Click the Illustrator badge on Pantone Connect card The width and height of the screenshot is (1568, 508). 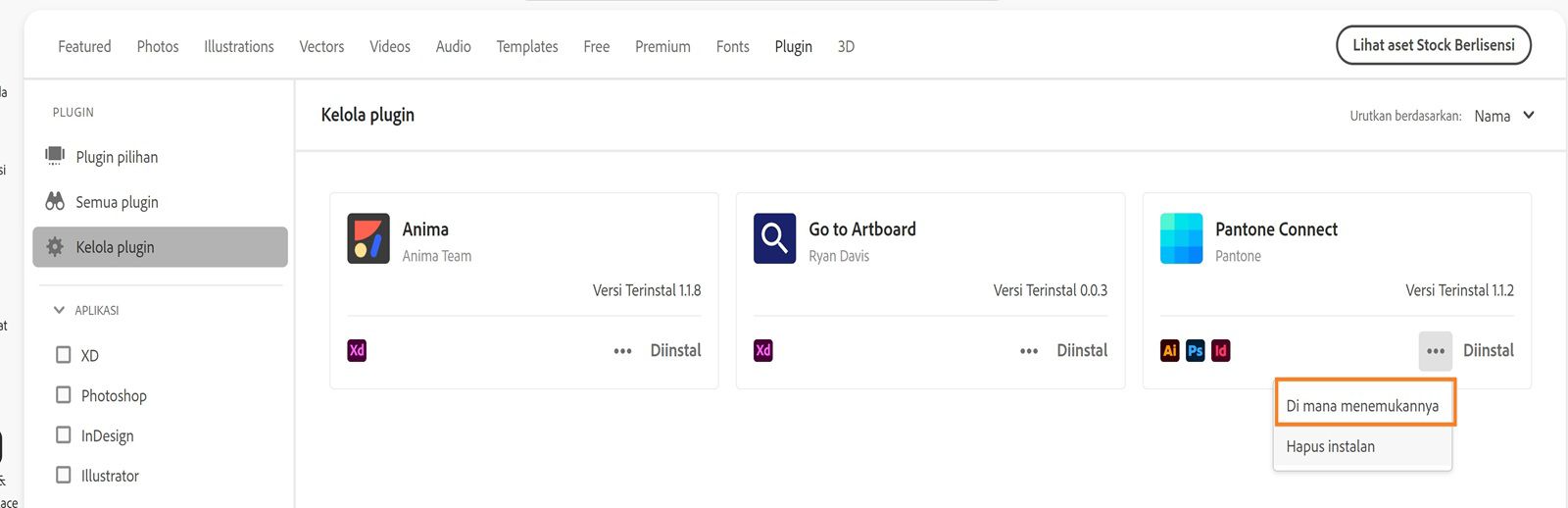[x=1170, y=350]
